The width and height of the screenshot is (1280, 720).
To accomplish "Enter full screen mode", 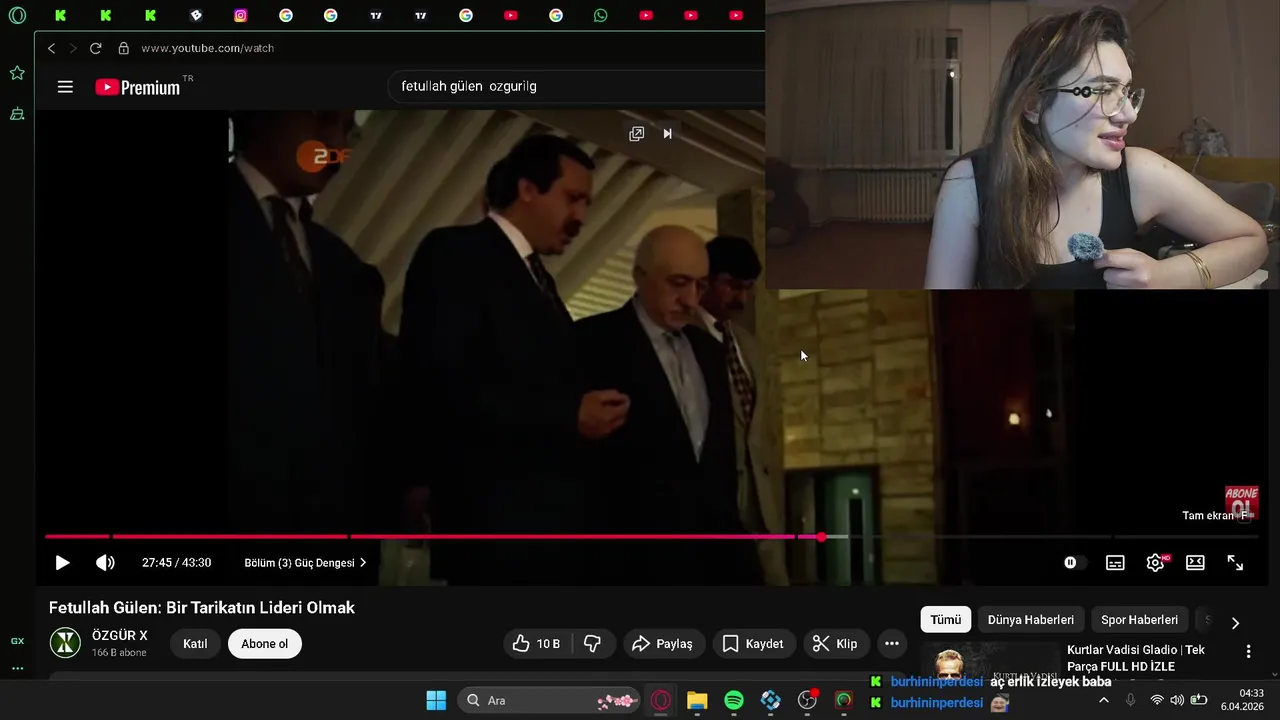I will [x=1235, y=563].
